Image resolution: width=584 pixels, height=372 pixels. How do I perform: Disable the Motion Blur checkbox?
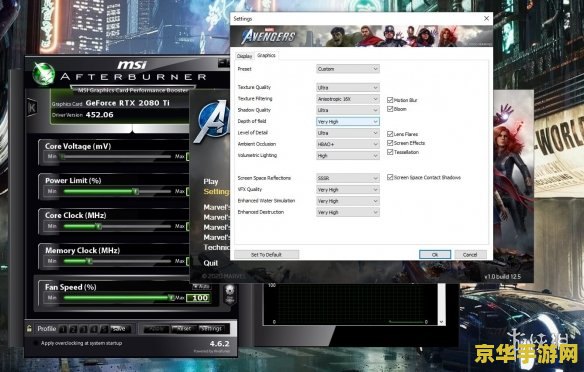390,100
